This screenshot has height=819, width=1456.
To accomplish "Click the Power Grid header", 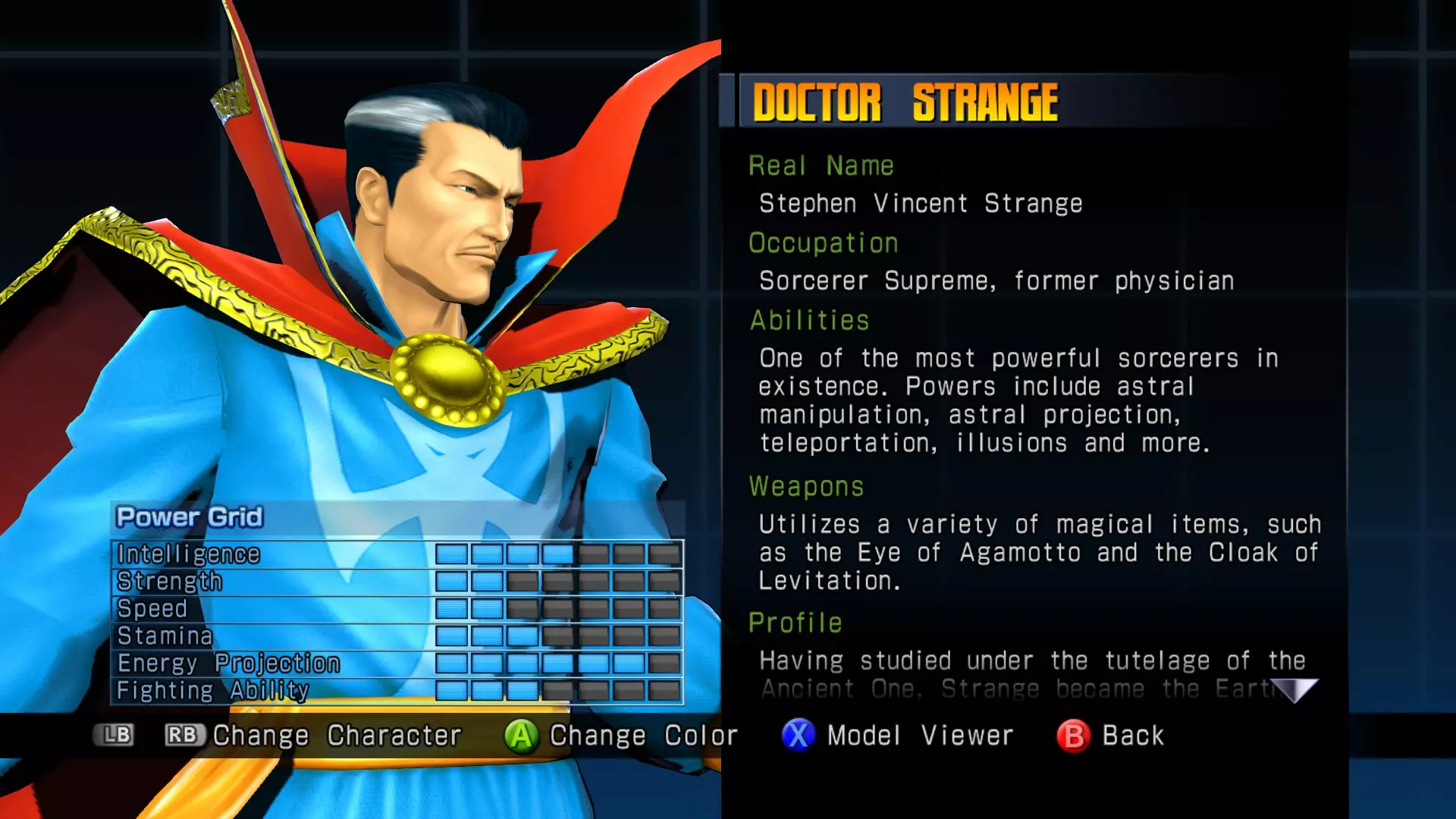I will (190, 517).
